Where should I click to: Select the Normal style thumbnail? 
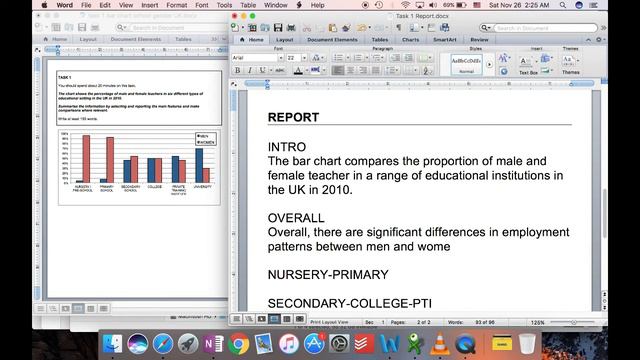click(x=466, y=64)
